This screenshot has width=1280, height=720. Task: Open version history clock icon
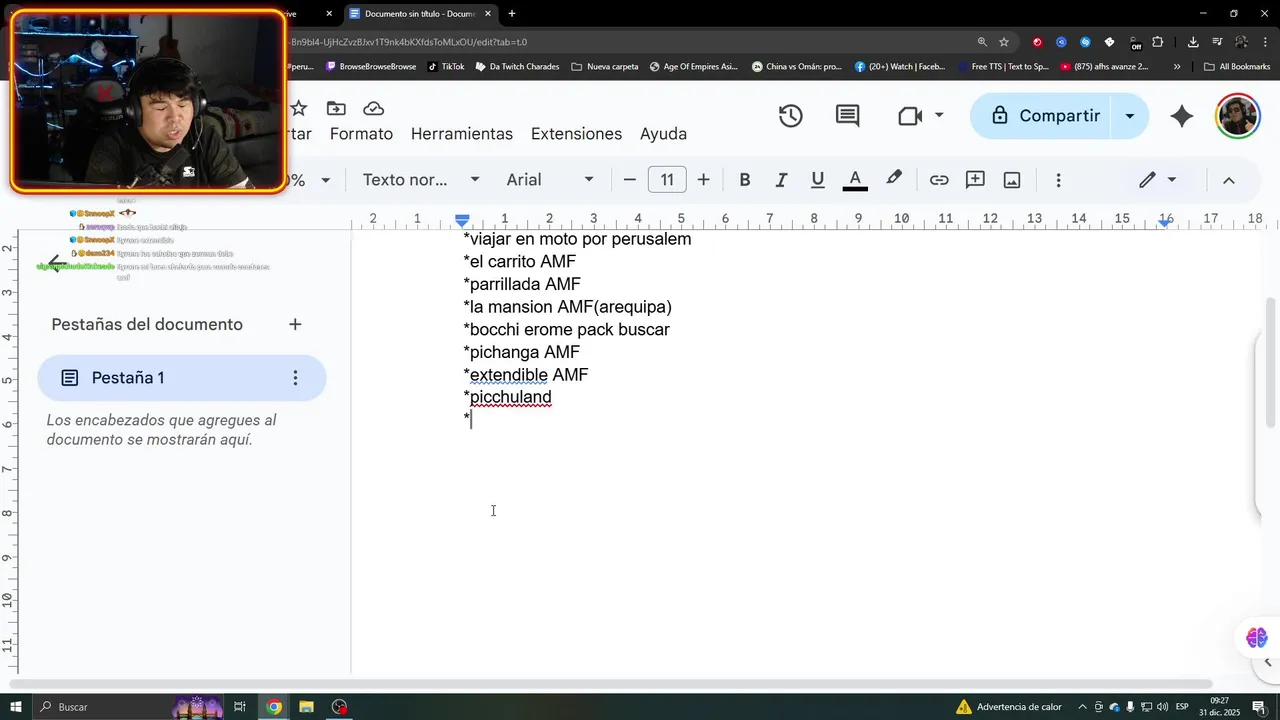791,116
